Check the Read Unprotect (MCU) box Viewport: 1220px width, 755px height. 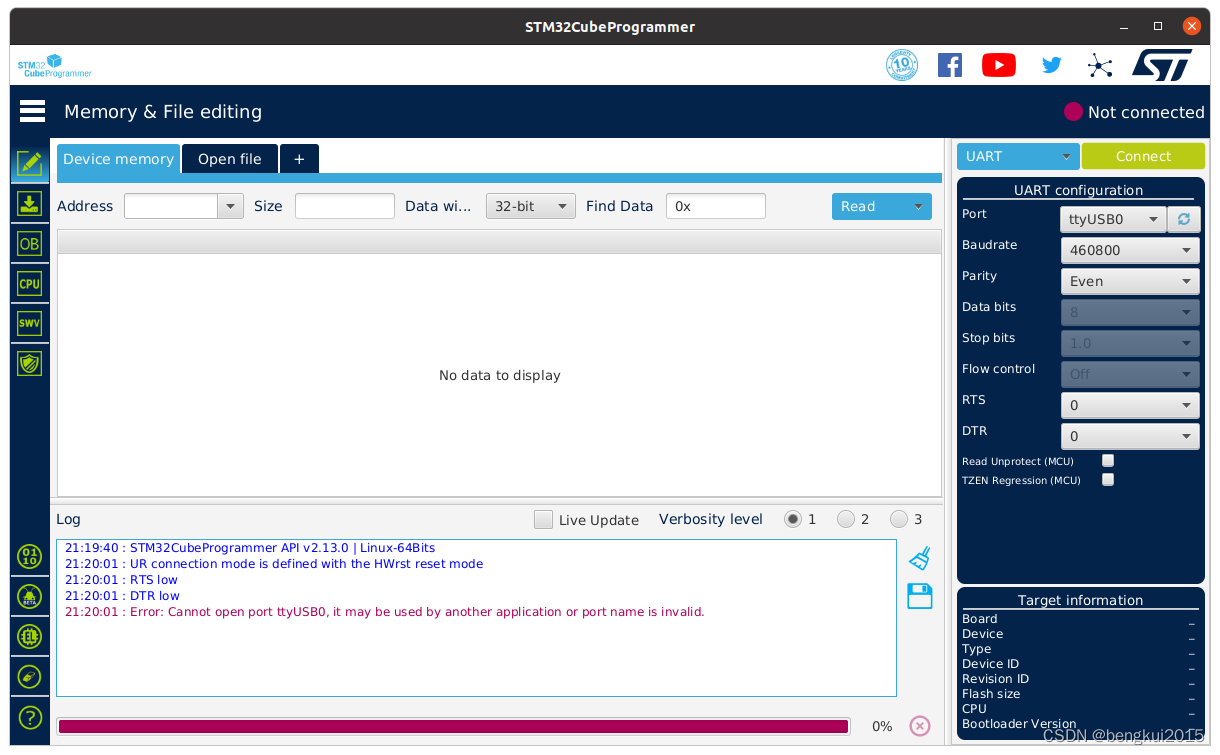1107,460
